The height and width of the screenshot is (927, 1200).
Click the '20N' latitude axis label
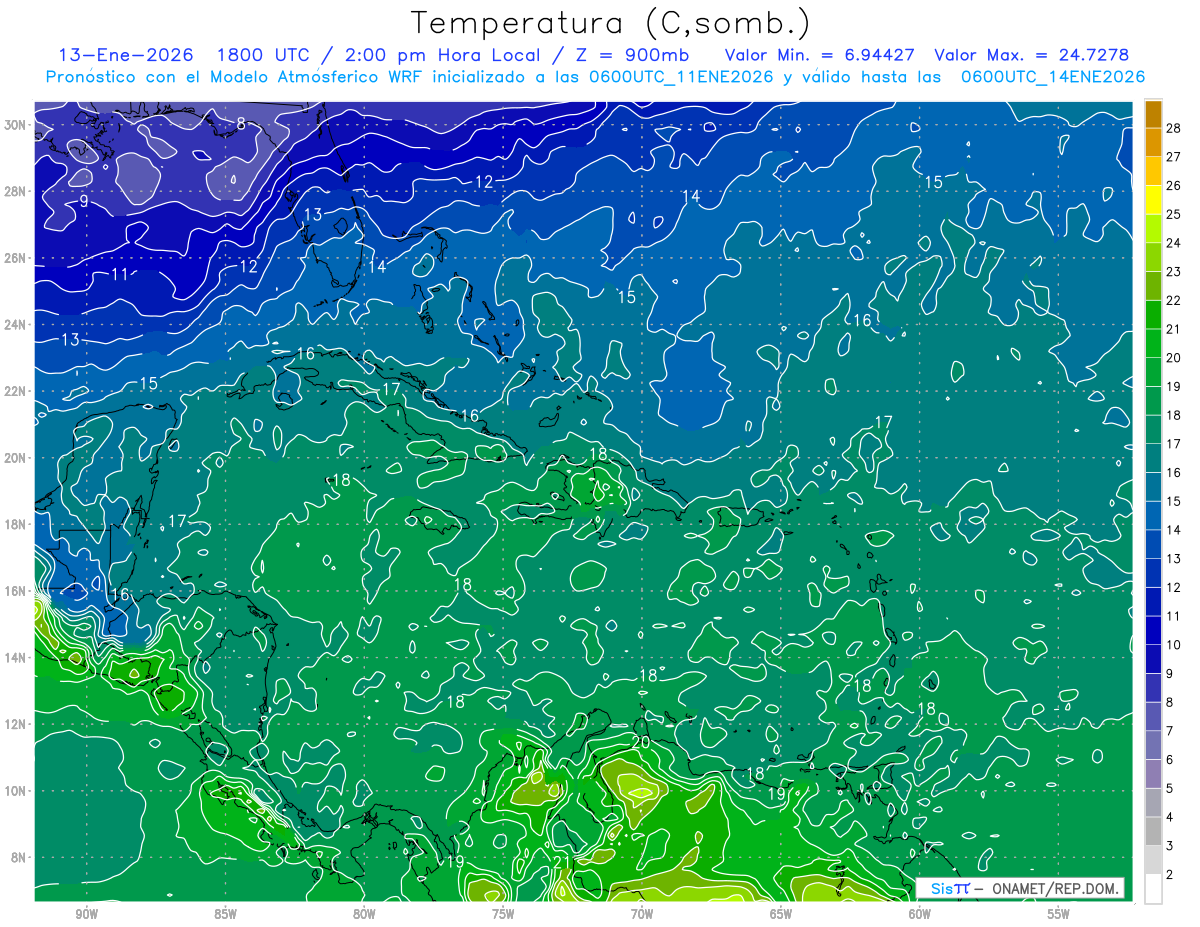tap(15, 458)
